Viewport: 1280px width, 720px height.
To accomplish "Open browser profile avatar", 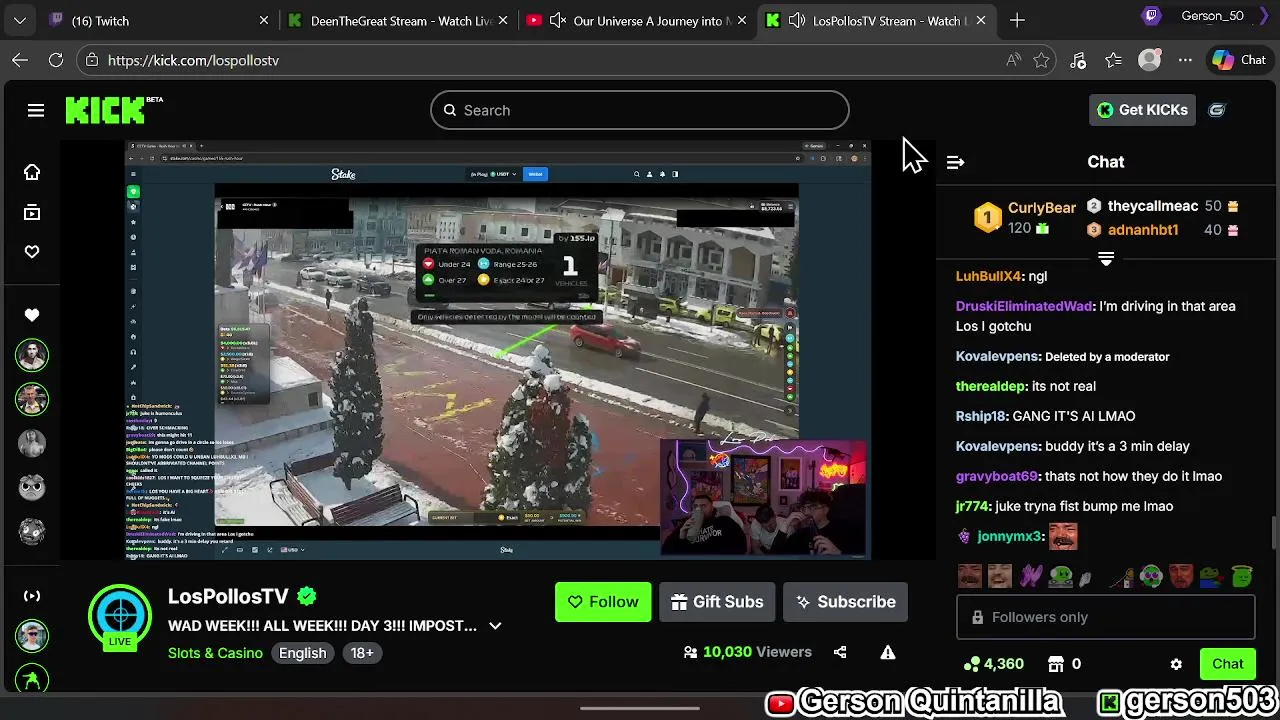I will click(1150, 60).
